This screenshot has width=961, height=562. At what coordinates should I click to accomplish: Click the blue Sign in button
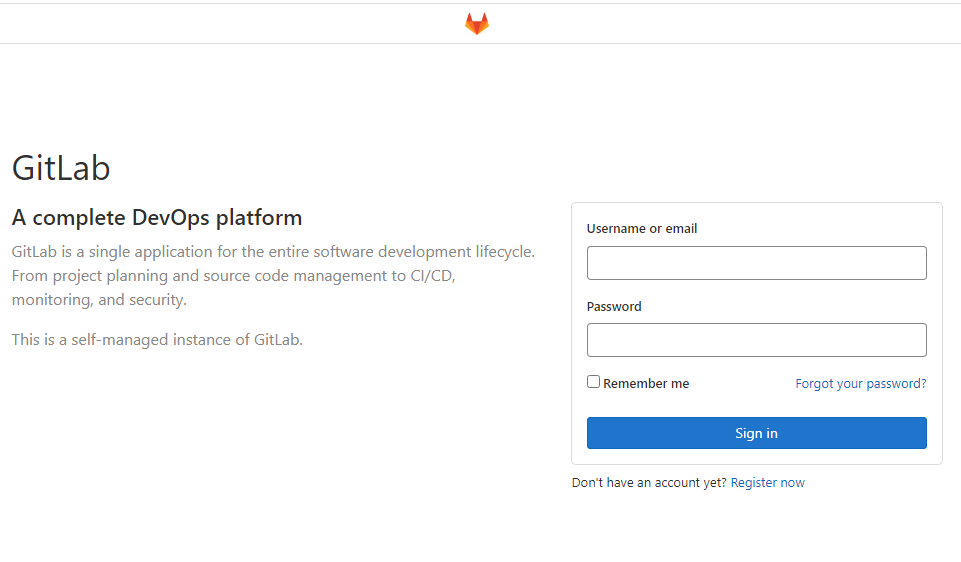click(x=756, y=433)
